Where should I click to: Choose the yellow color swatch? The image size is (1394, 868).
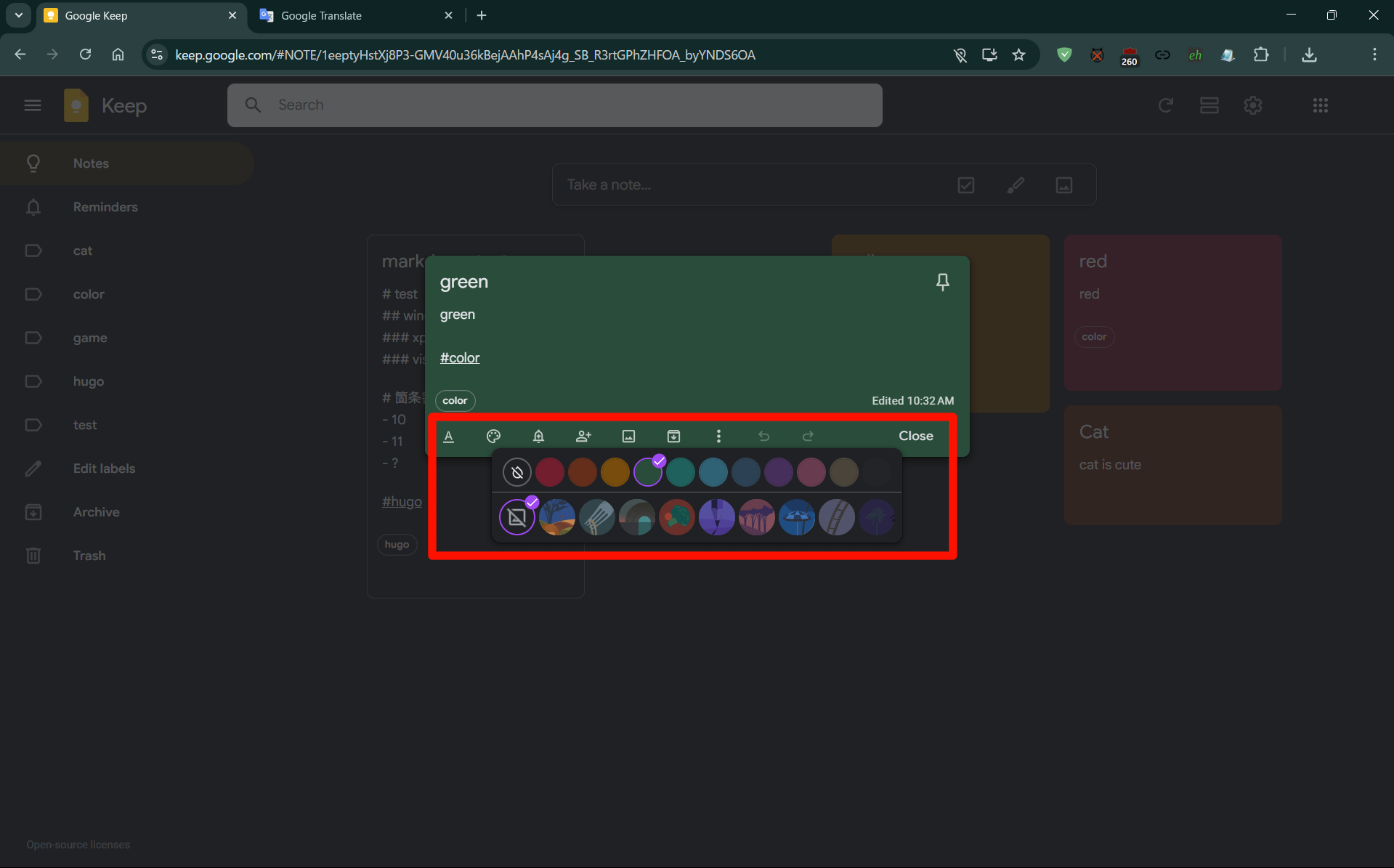pyautogui.click(x=615, y=472)
